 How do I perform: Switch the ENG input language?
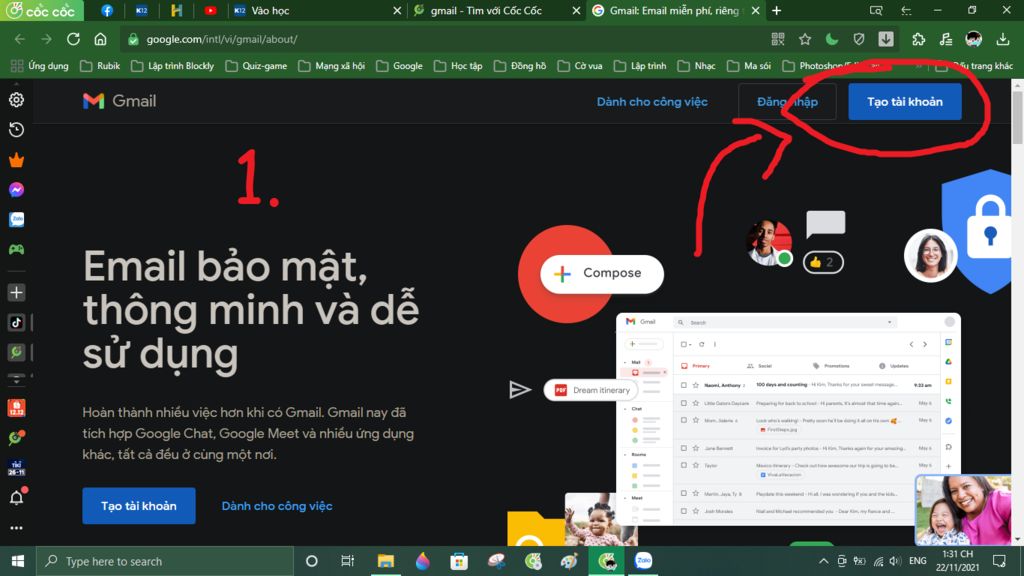pos(918,561)
